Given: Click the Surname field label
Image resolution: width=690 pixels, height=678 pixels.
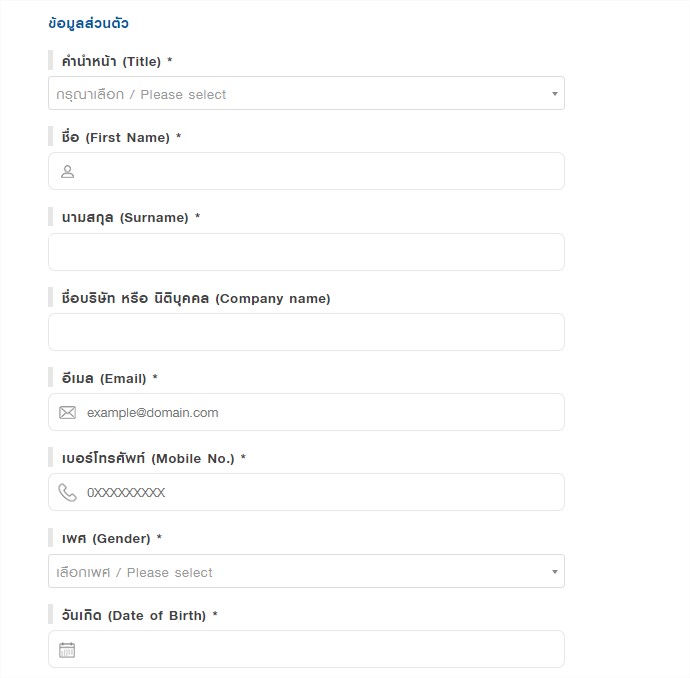Looking at the screenshot, I should pos(131,217).
